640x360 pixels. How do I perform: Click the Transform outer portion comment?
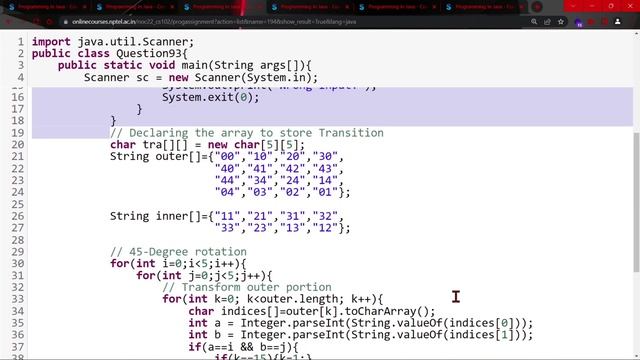click(247, 287)
